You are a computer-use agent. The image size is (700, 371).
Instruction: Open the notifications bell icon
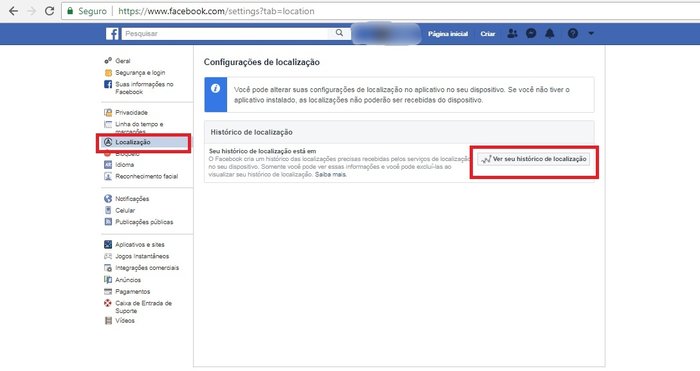coord(550,33)
